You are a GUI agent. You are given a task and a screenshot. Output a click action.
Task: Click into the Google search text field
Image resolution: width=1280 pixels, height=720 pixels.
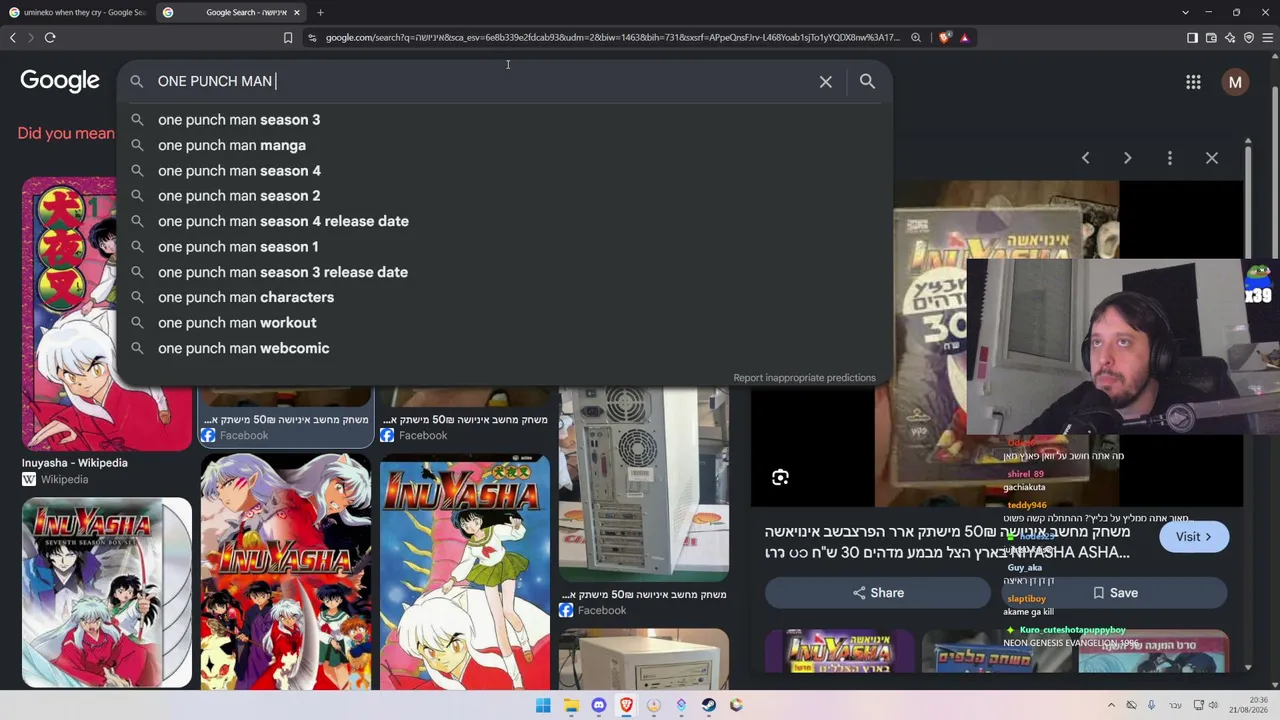[480, 82]
